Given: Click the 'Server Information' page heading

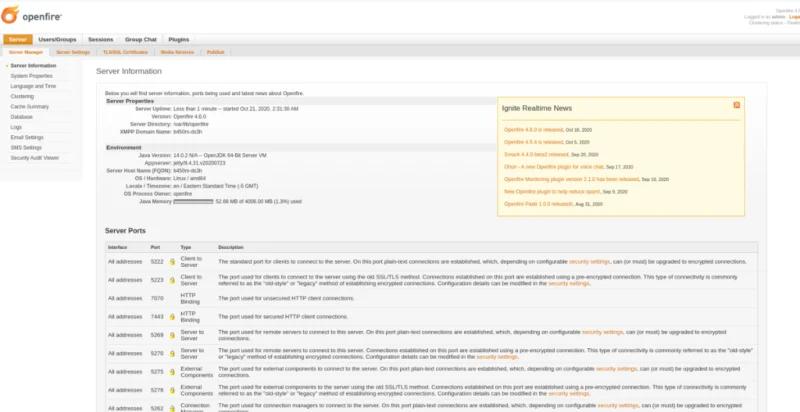Looking at the screenshot, I should click(x=129, y=71).
